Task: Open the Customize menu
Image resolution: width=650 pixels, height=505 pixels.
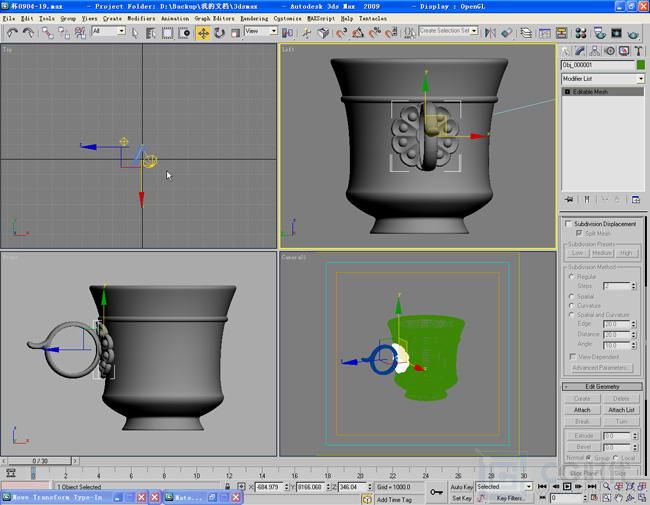Action: point(287,19)
